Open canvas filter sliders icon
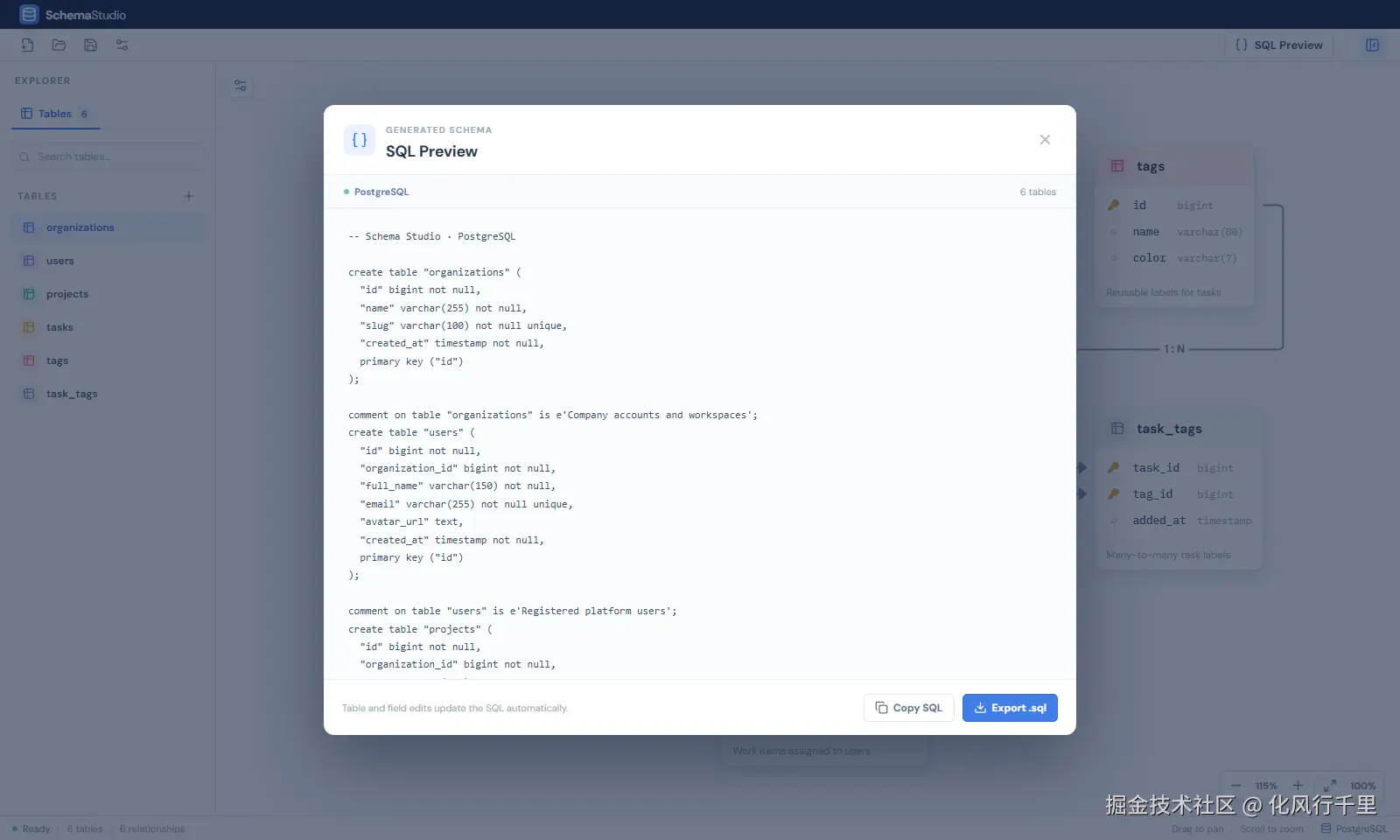This screenshot has height=840, width=1400. pyautogui.click(x=241, y=86)
